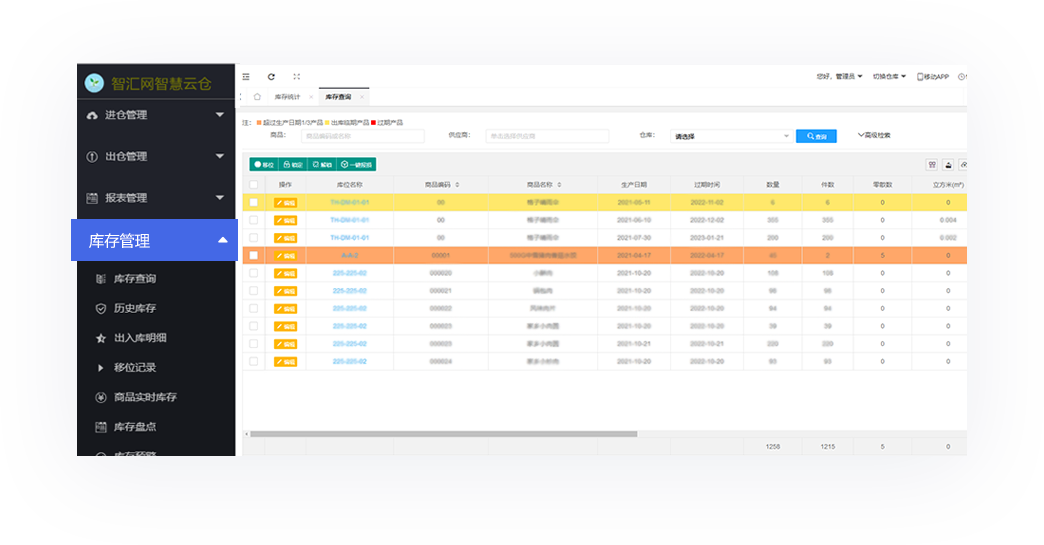The image size is (1044, 545).
Task: Open the column settings grid icon
Action: point(931,164)
